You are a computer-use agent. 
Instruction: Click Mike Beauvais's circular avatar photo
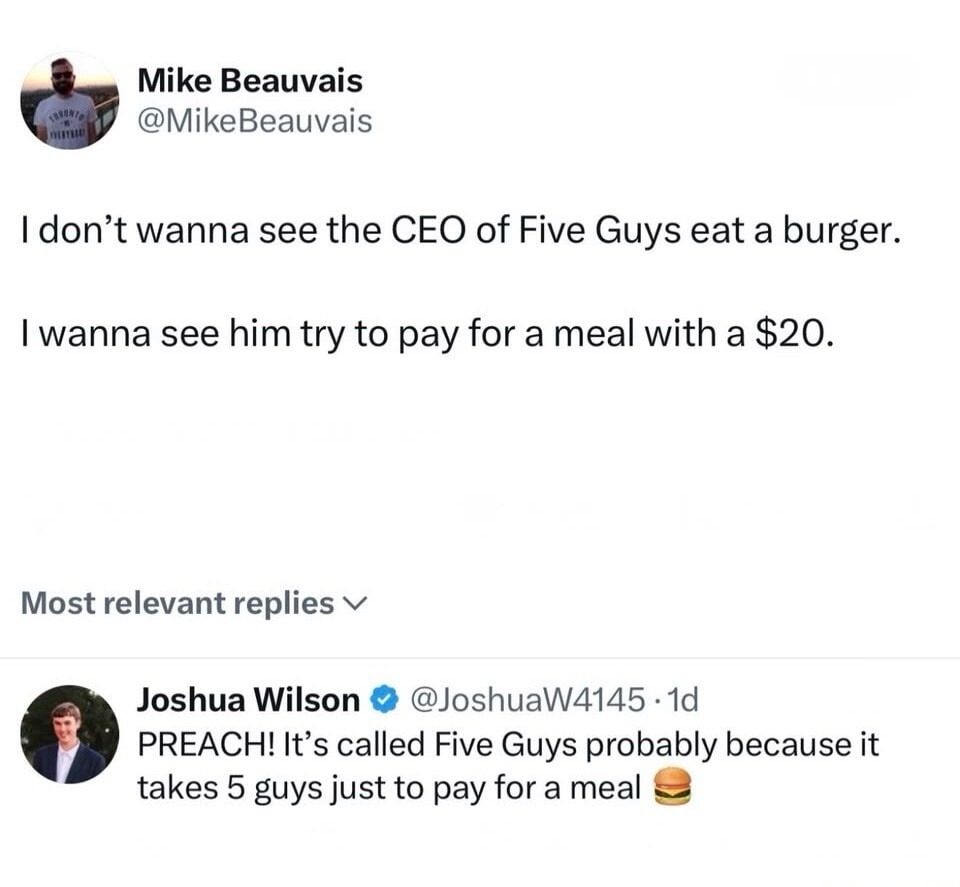tap(65, 100)
